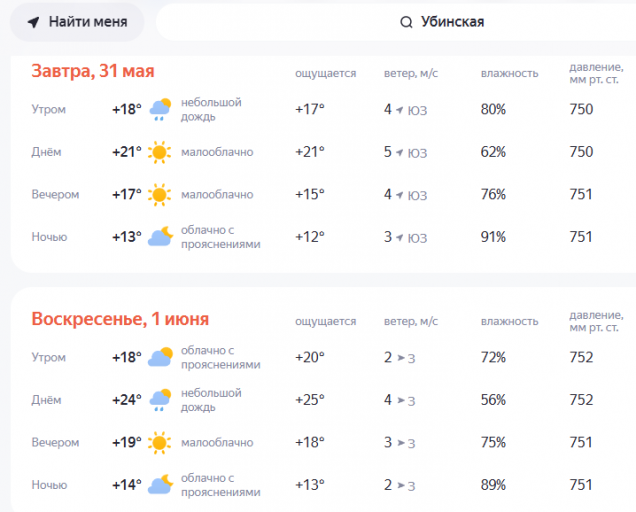Click the magnifier search icon
Image resolution: width=636 pixels, height=512 pixels.
(406, 22)
